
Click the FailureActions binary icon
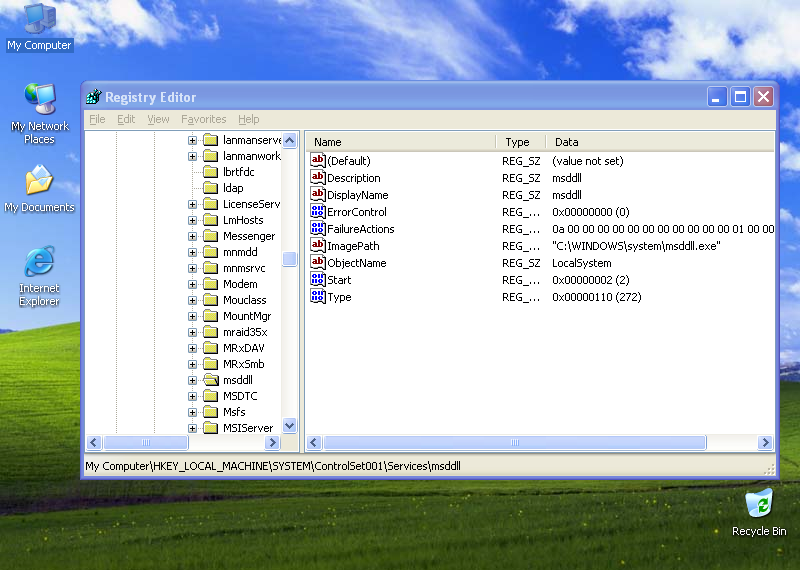coord(317,229)
